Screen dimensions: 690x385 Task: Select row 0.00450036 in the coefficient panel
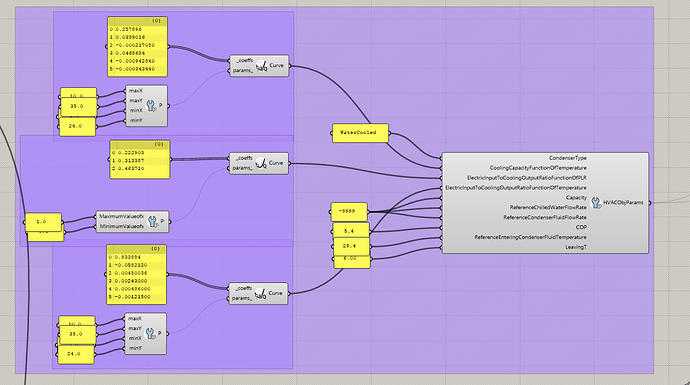click(136, 273)
